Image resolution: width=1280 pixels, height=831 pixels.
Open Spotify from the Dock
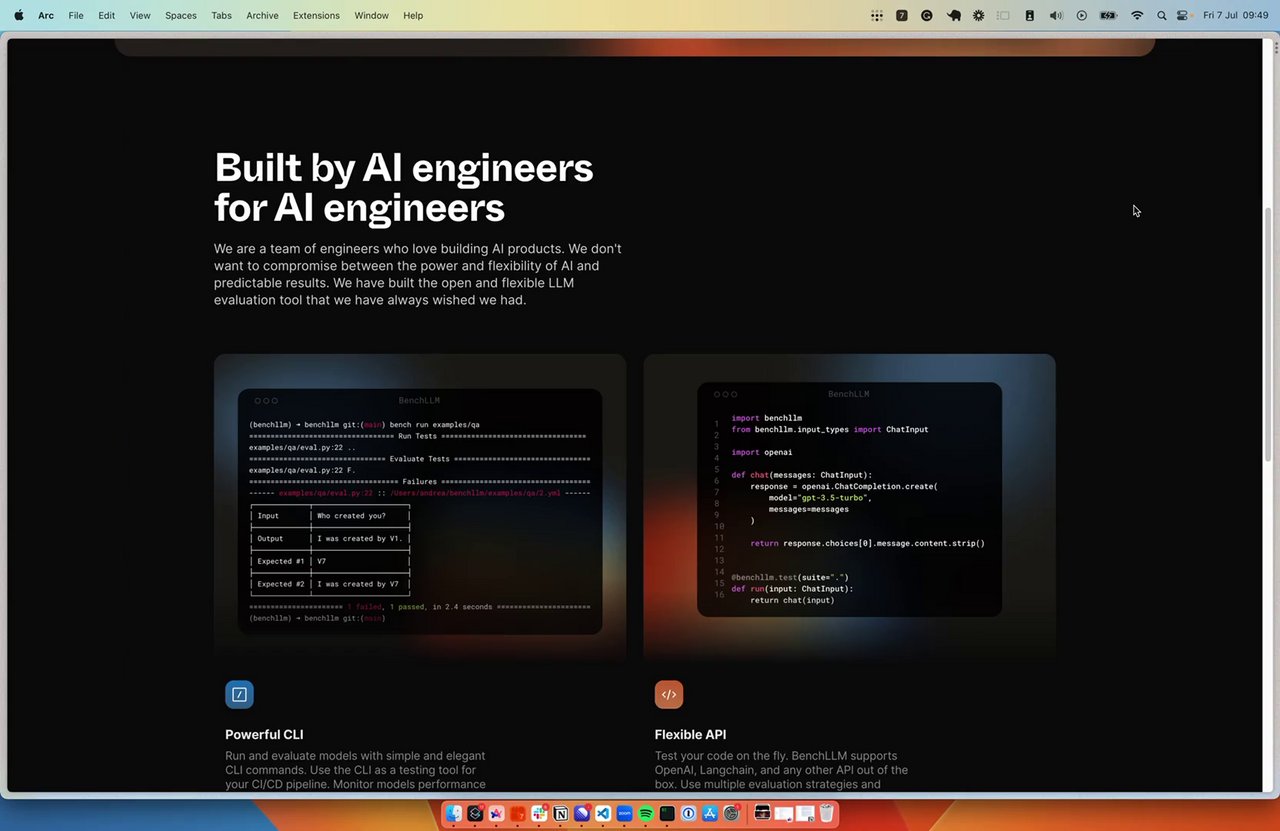coord(646,813)
